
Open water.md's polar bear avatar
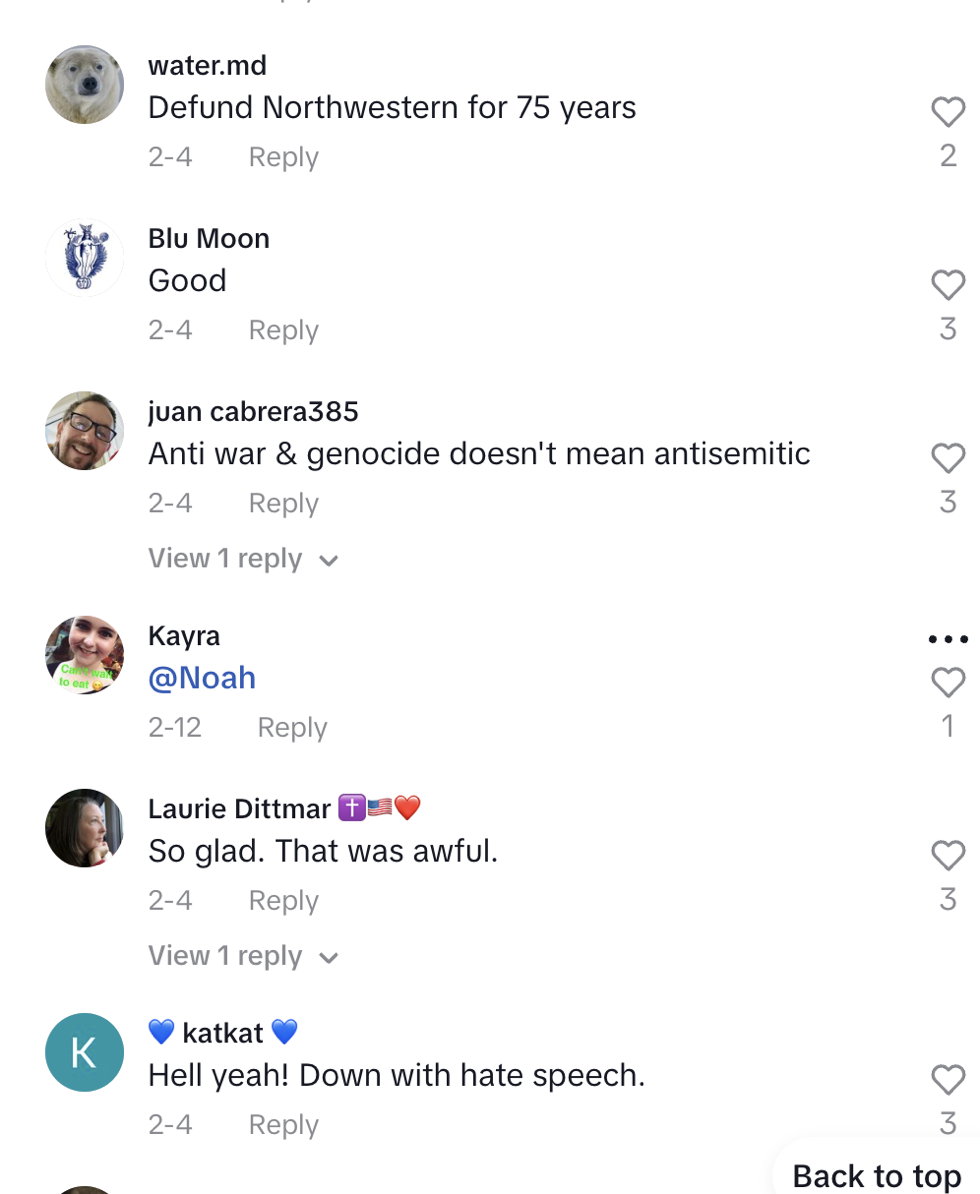coord(85,85)
